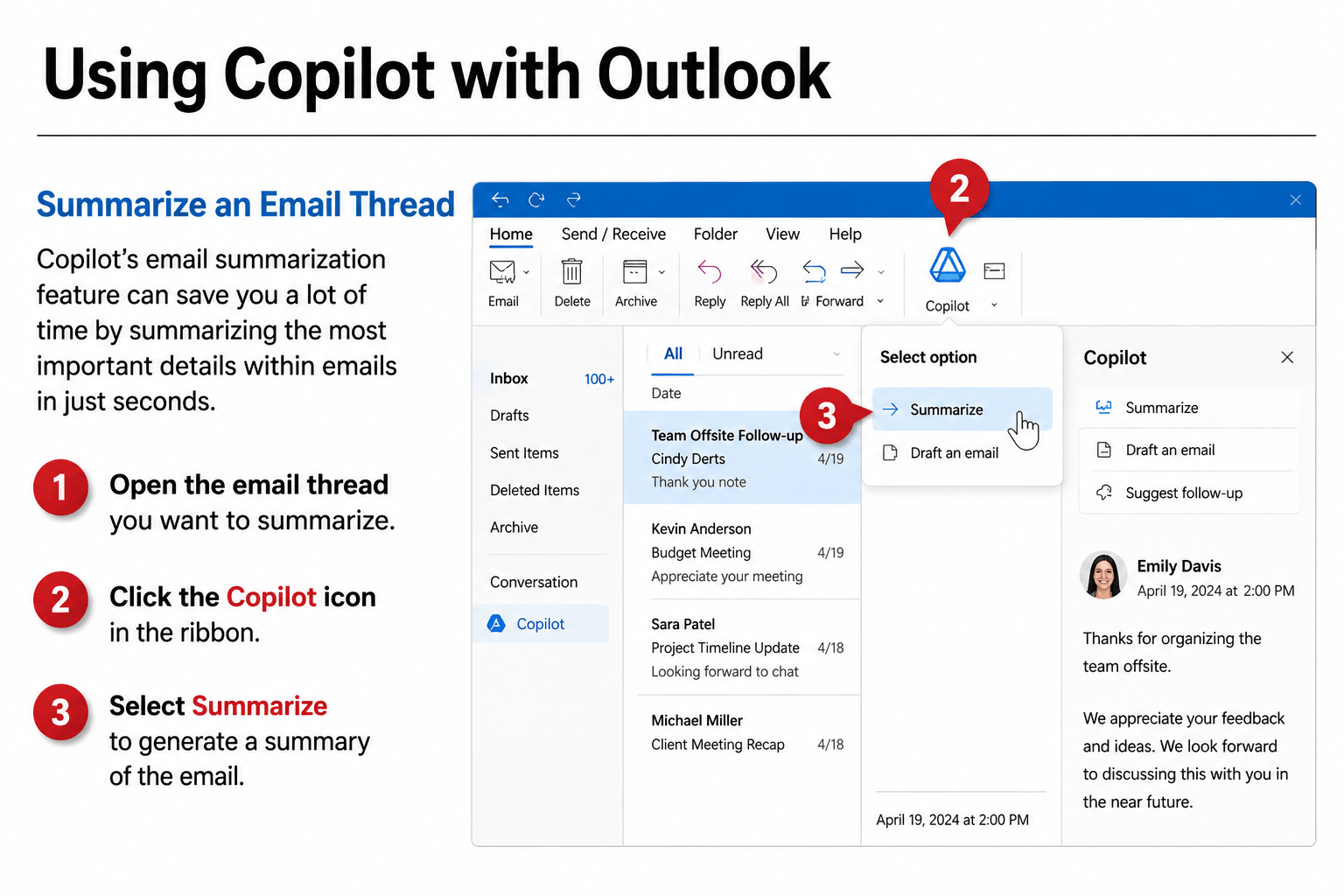Image resolution: width=1344 pixels, height=896 pixels.
Task: Open the message filter dropdown chevron
Action: point(836,354)
